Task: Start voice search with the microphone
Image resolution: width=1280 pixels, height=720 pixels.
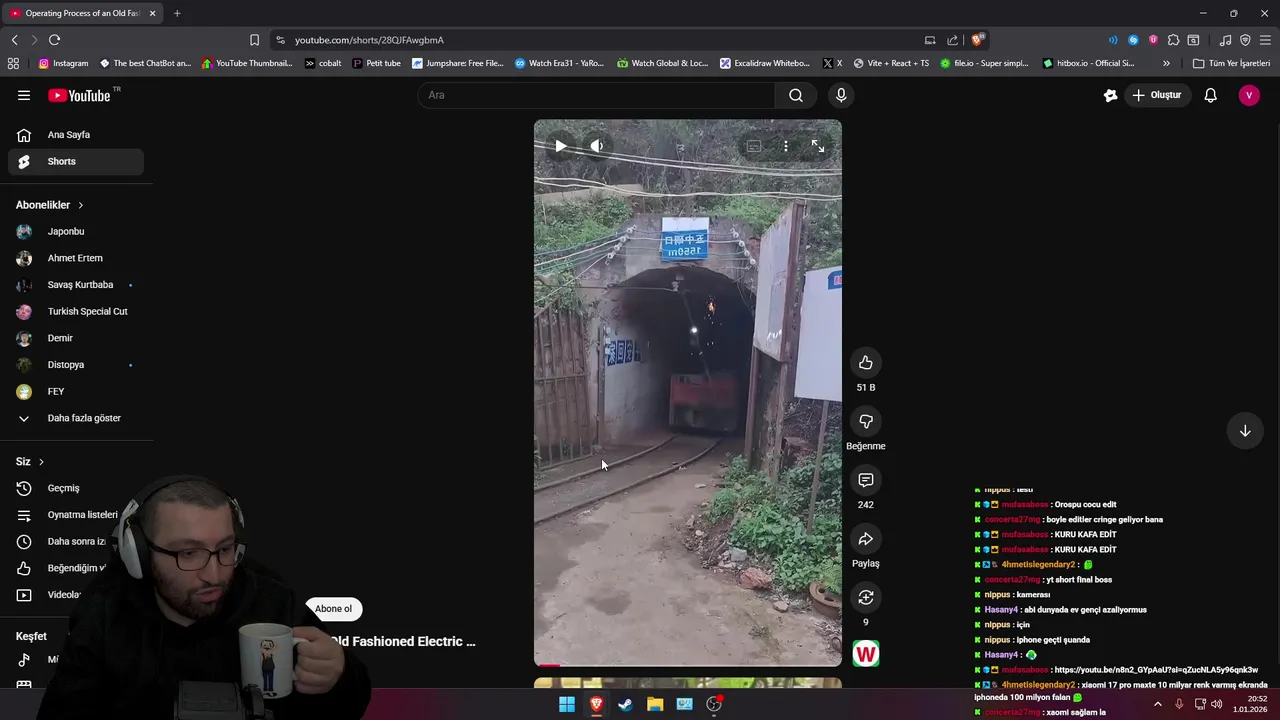Action: coord(841,95)
